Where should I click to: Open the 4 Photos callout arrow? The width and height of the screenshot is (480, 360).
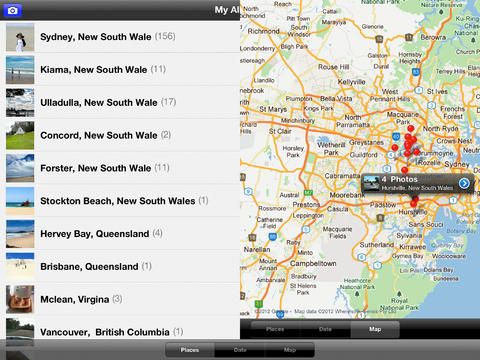[x=464, y=183]
